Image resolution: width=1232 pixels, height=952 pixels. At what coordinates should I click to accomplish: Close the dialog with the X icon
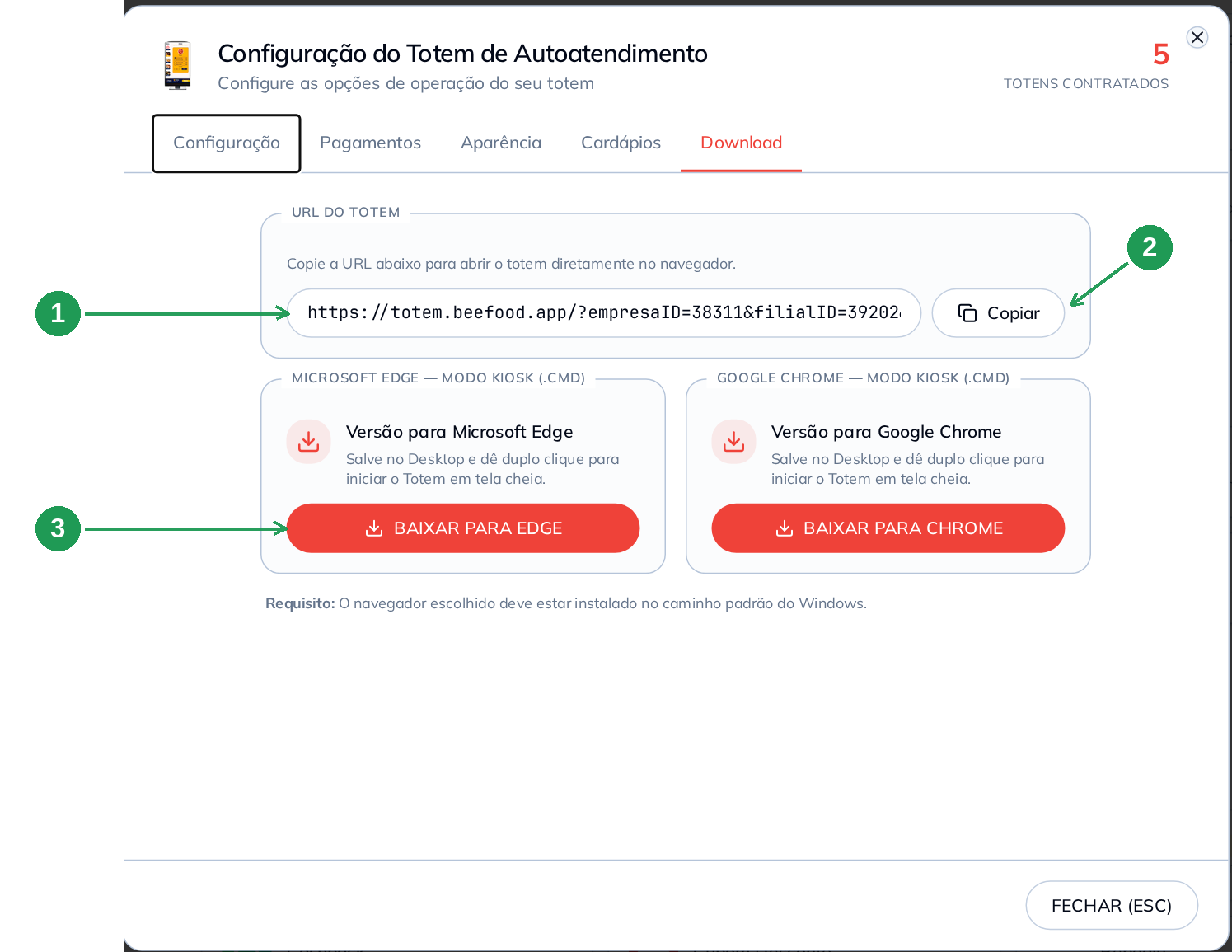pyautogui.click(x=1197, y=37)
